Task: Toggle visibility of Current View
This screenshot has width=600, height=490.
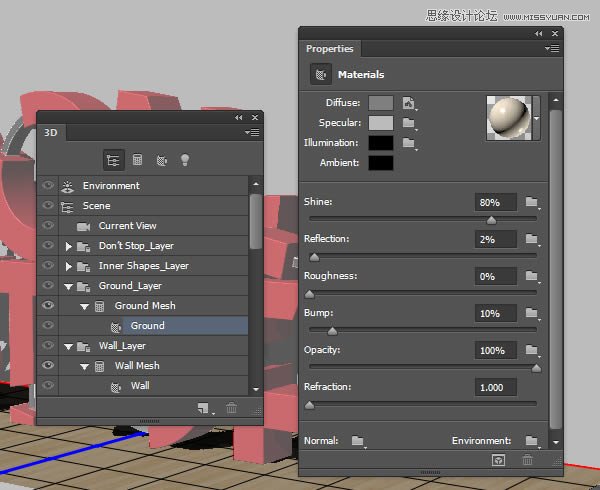Action: tap(48, 225)
